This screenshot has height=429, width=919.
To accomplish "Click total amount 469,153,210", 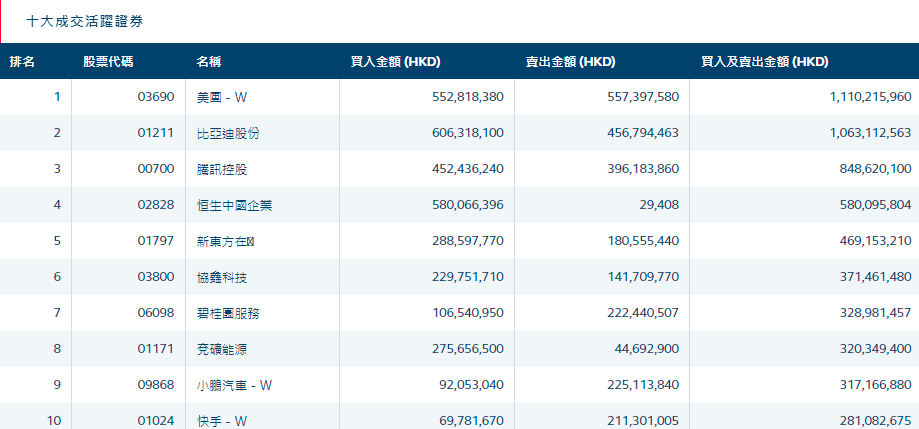I will (876, 241).
